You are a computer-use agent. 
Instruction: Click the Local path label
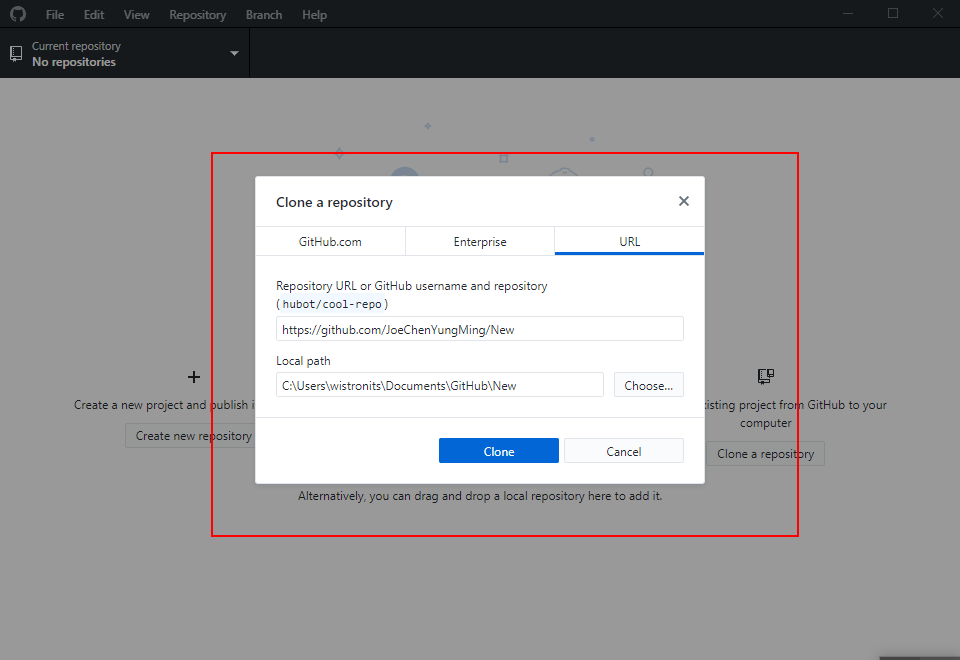pos(303,361)
